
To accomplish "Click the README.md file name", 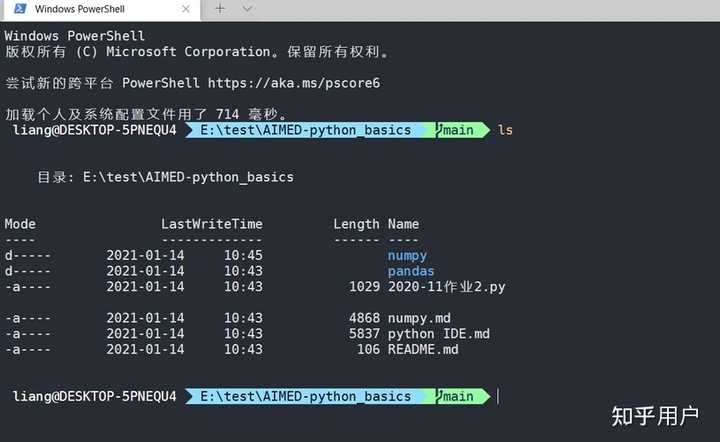I will click(x=423, y=349).
